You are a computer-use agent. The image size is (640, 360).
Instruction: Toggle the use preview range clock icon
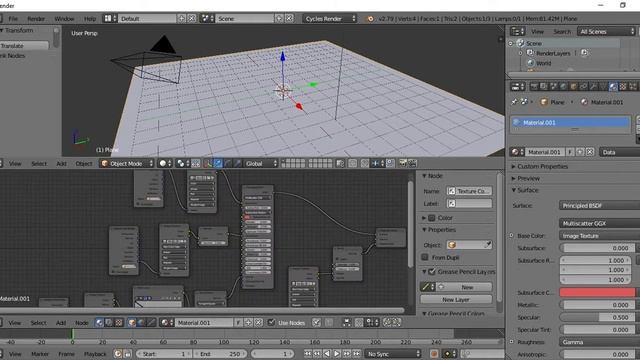point(118,354)
